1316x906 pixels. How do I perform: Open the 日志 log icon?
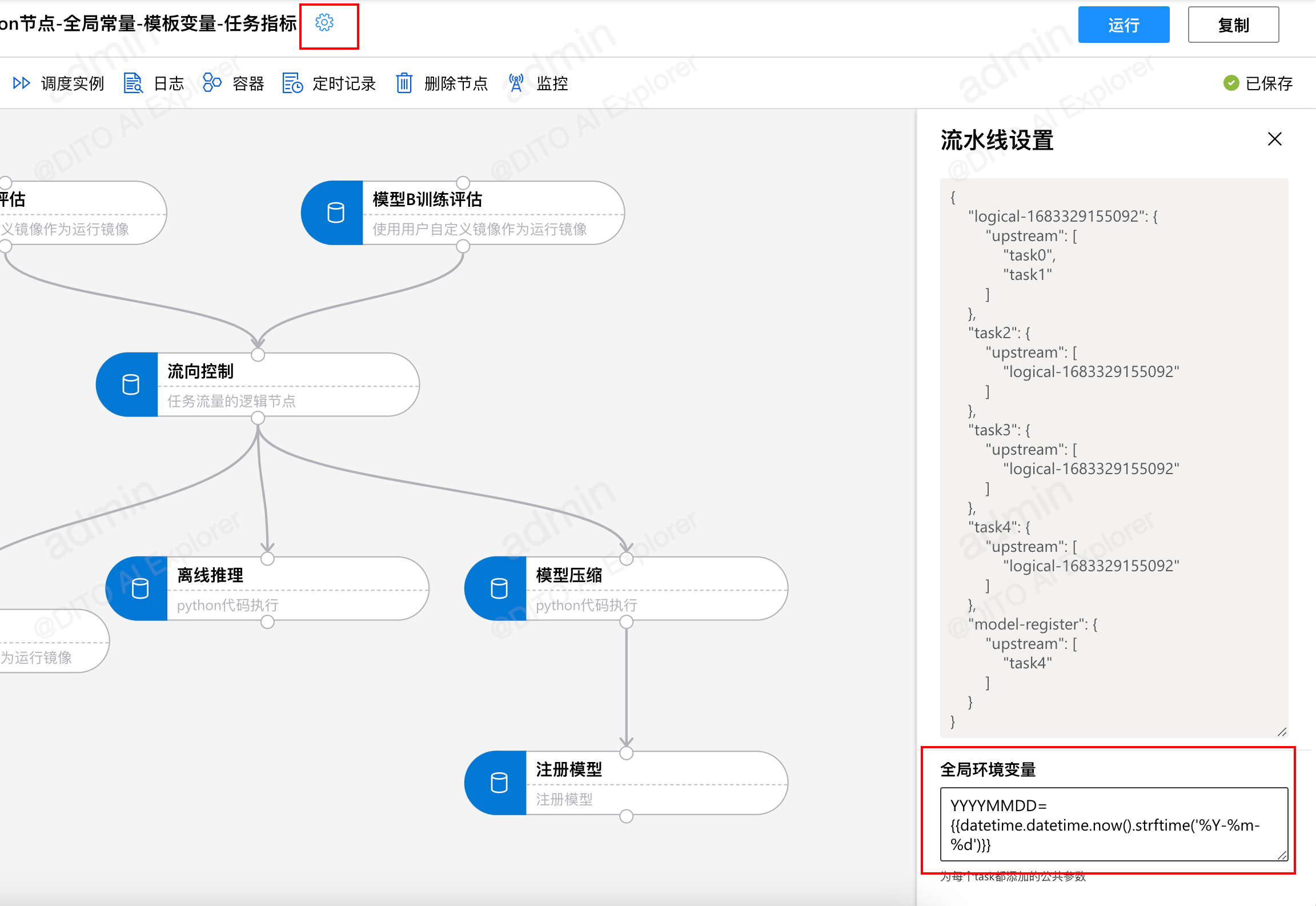133,83
